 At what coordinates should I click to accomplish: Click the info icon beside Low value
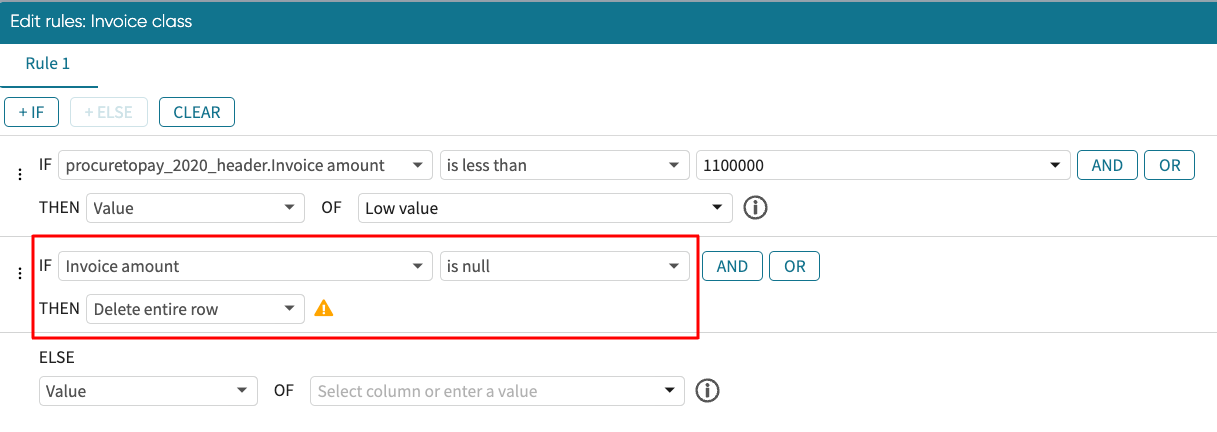click(757, 208)
